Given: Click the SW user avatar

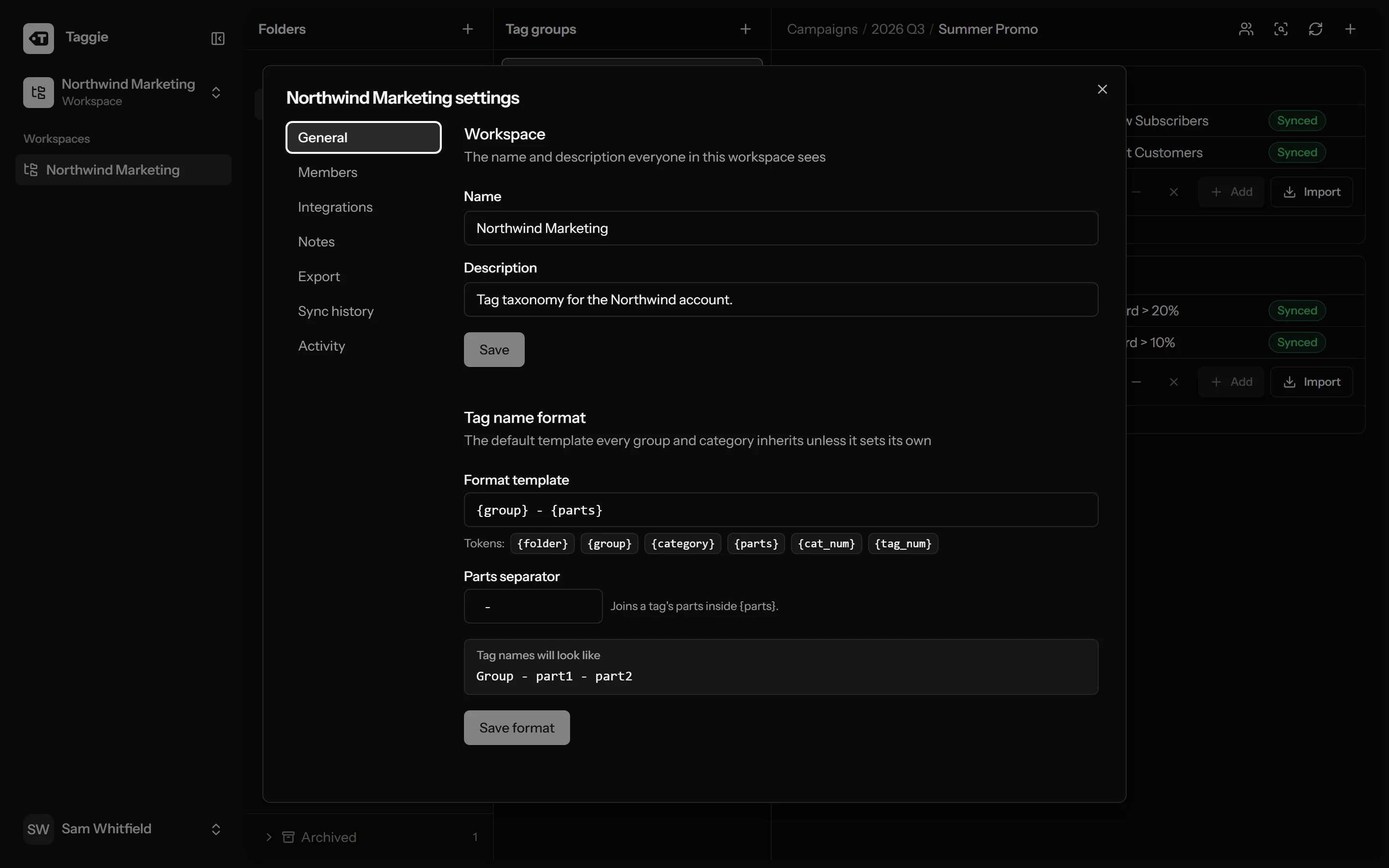Looking at the screenshot, I should tap(39, 829).
